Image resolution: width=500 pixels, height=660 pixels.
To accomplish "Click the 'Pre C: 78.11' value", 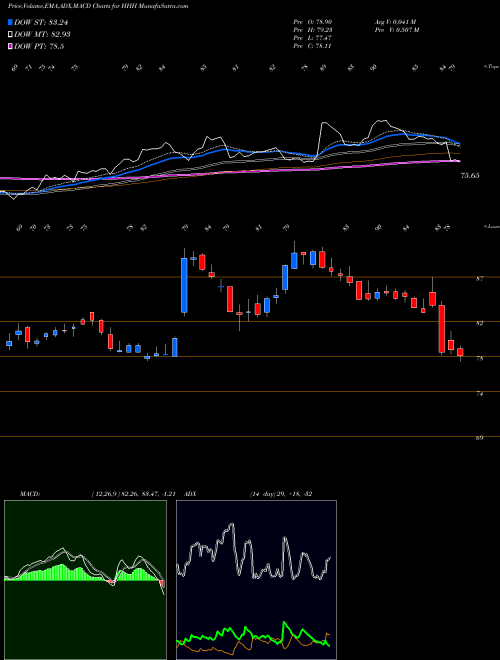I will tap(313, 46).
